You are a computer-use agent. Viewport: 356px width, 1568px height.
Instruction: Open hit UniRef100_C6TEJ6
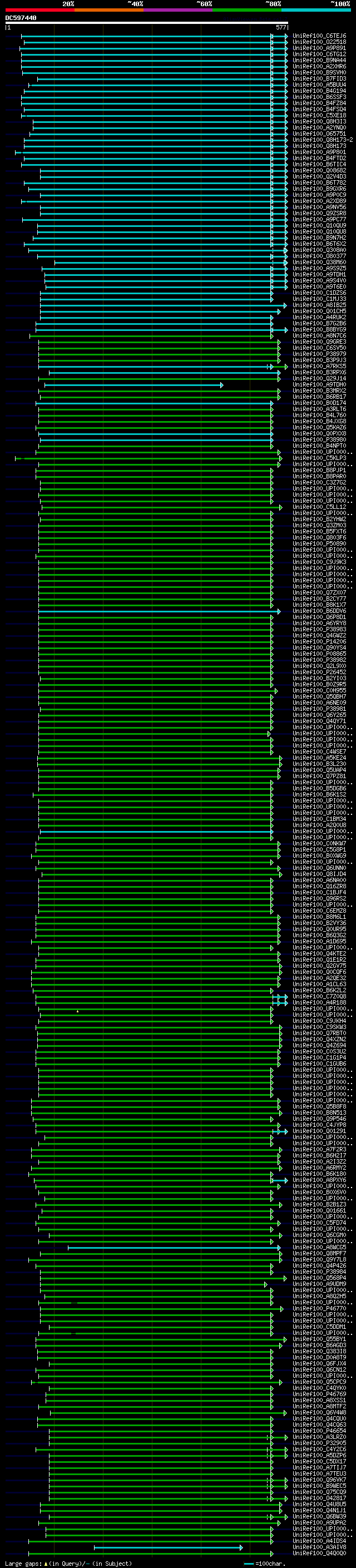[319, 36]
